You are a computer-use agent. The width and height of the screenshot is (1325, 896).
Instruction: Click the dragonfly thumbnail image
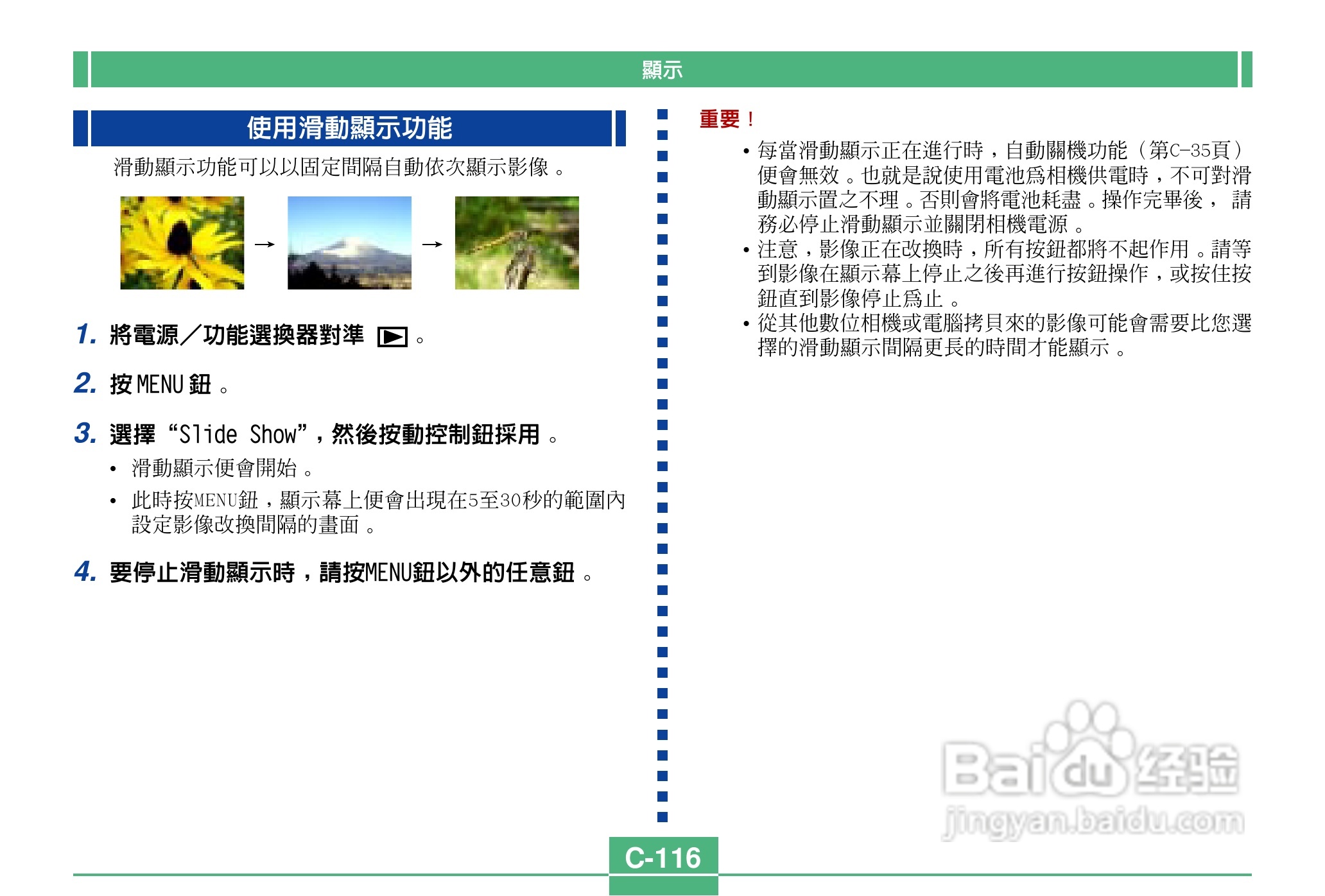[x=517, y=243]
